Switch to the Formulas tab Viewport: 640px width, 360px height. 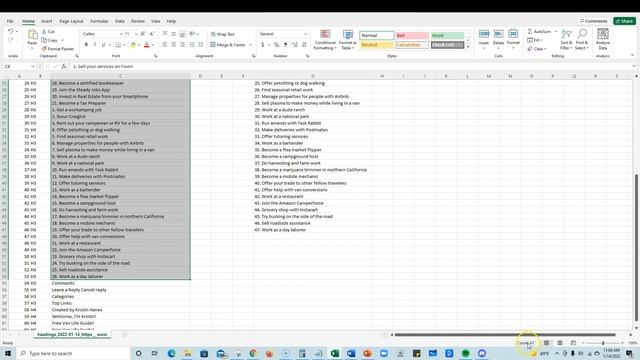click(99, 21)
